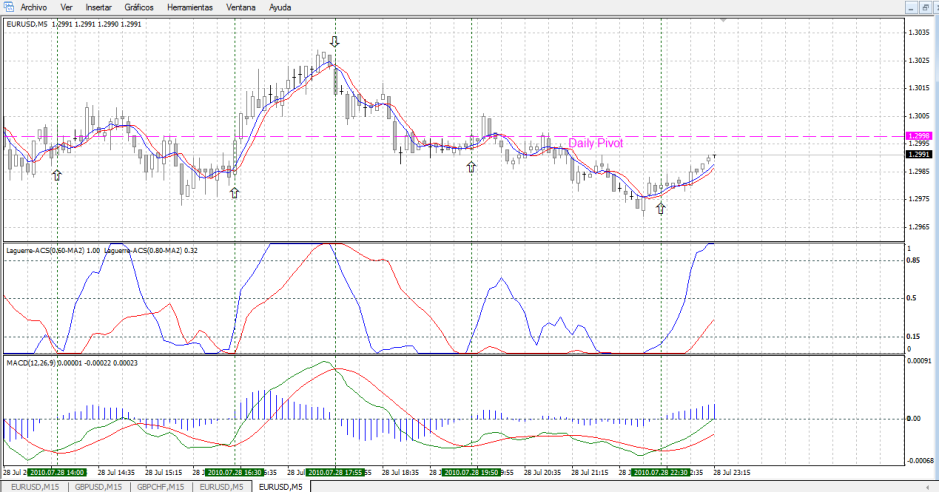Open the Gráficos menu
939x492 pixels.
click(x=139, y=7)
